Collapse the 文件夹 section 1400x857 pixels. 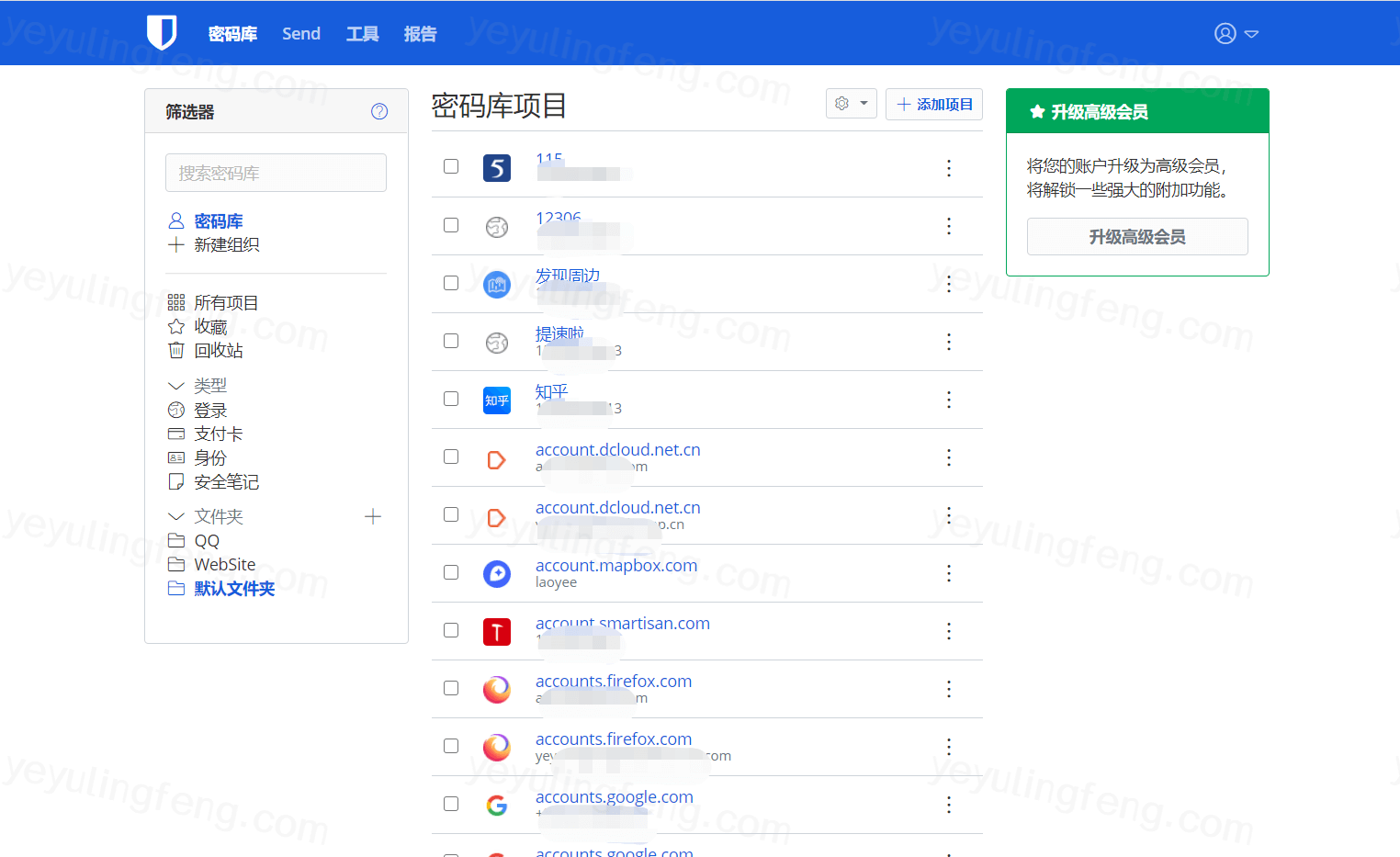tap(176, 516)
